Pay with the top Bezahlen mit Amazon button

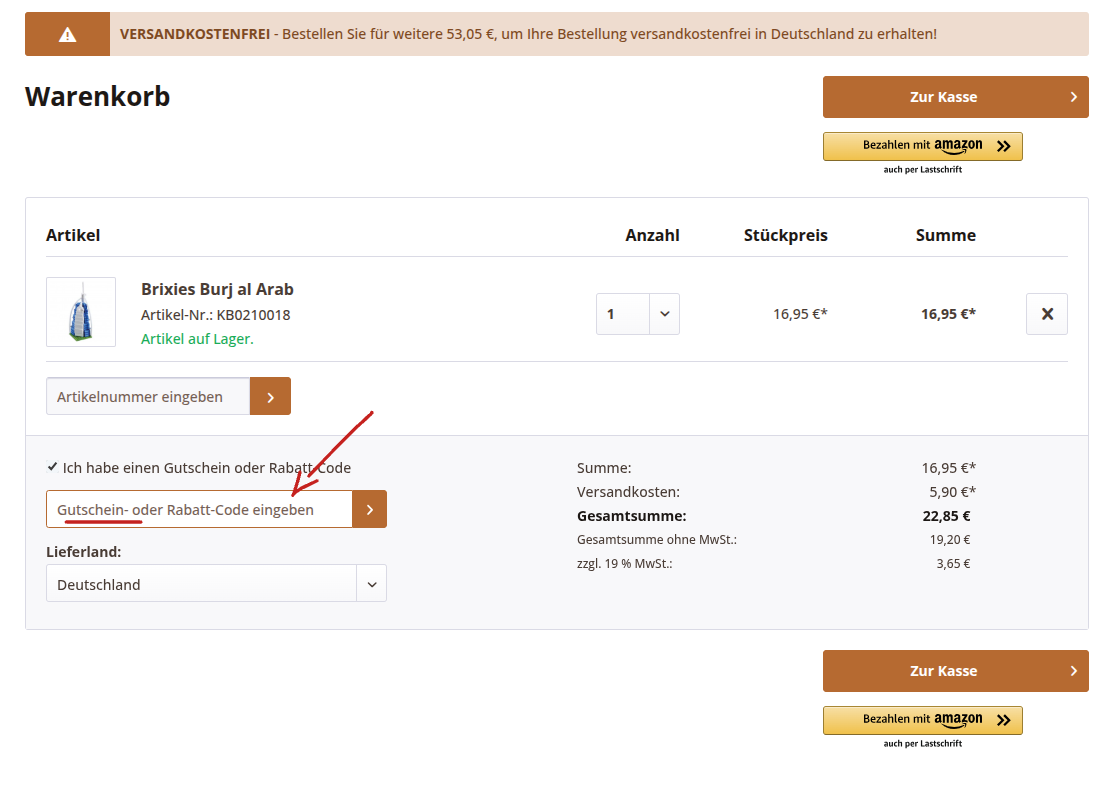[922, 146]
